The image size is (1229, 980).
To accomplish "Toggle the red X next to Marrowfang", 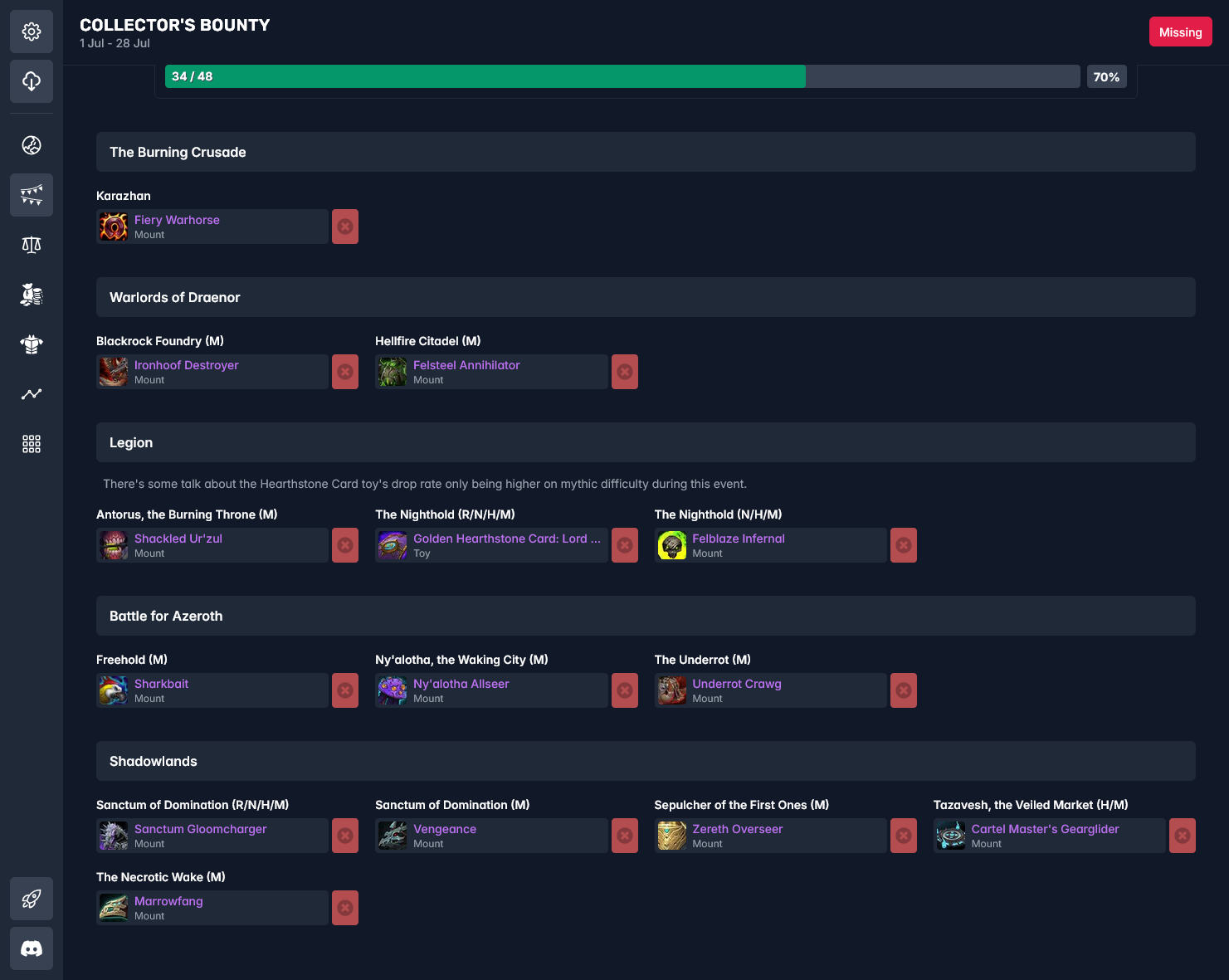I will pos(345,908).
